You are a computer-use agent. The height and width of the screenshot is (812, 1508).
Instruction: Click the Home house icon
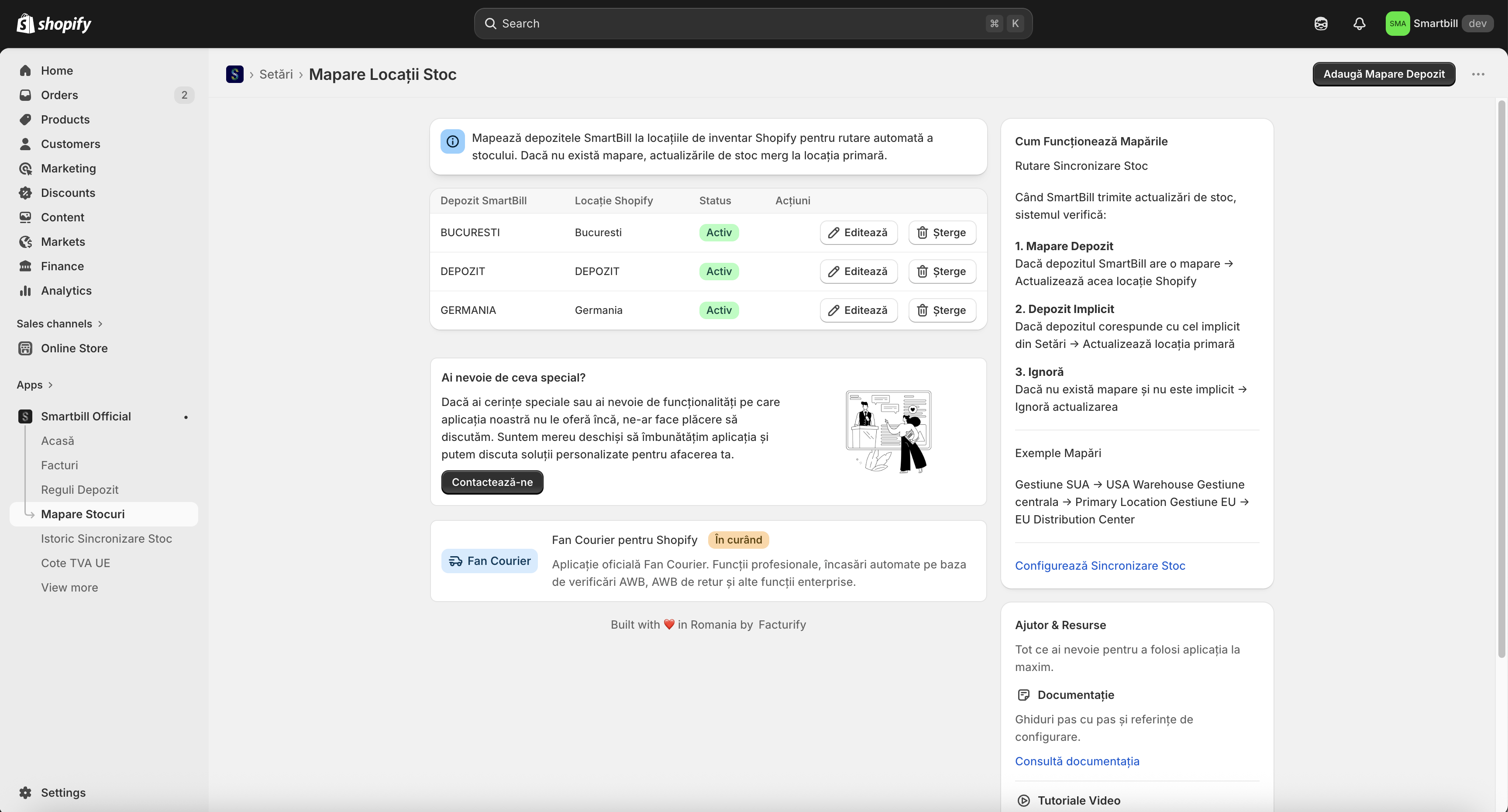pyautogui.click(x=25, y=70)
